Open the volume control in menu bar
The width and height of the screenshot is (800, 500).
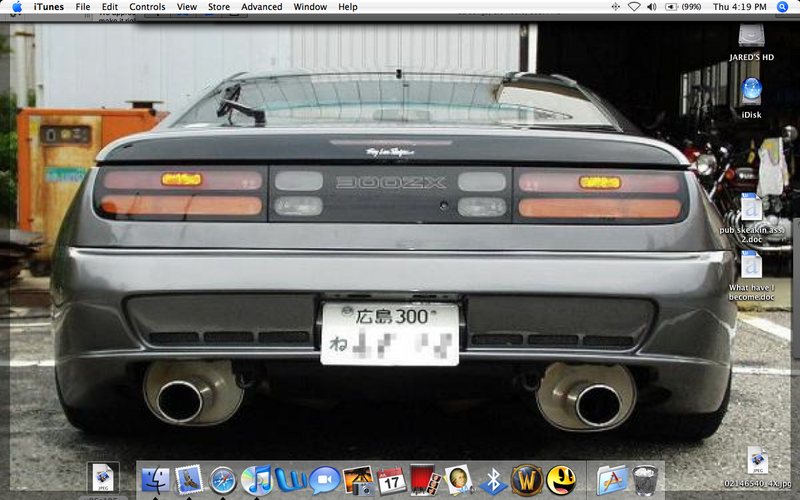[652, 7]
